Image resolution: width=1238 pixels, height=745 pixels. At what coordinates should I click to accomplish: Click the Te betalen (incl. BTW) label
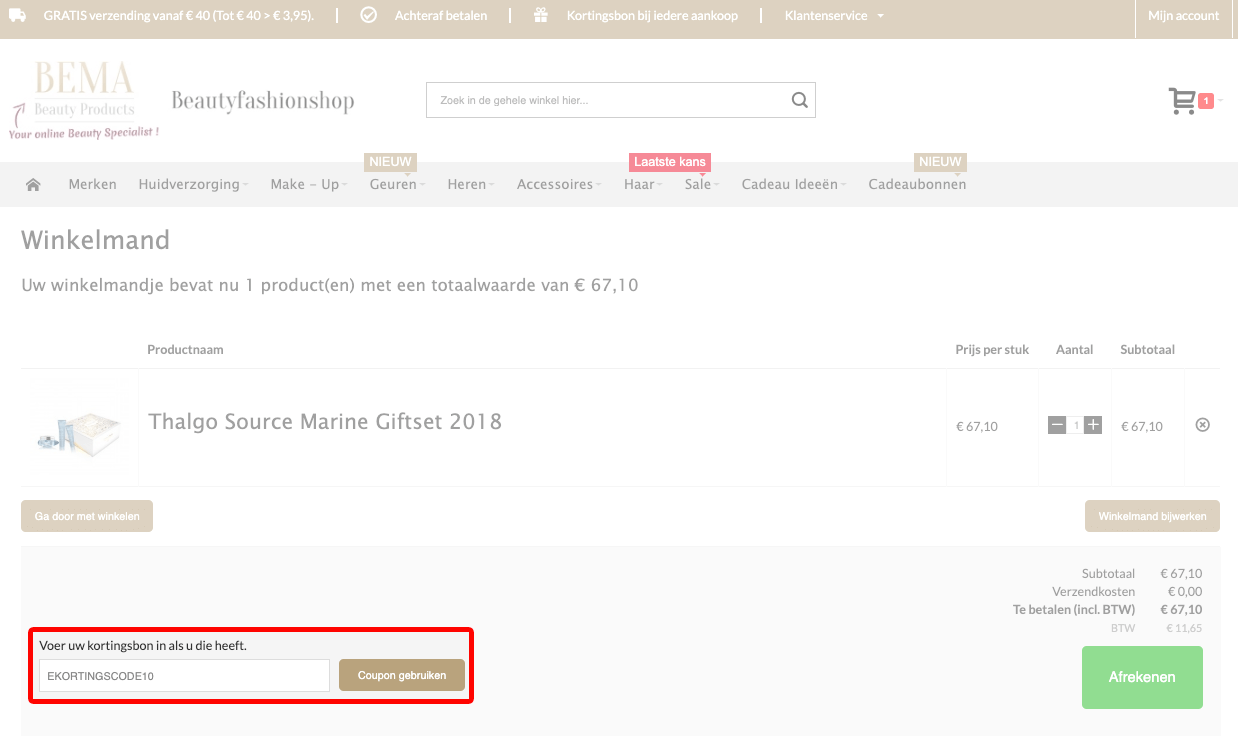coord(1074,609)
